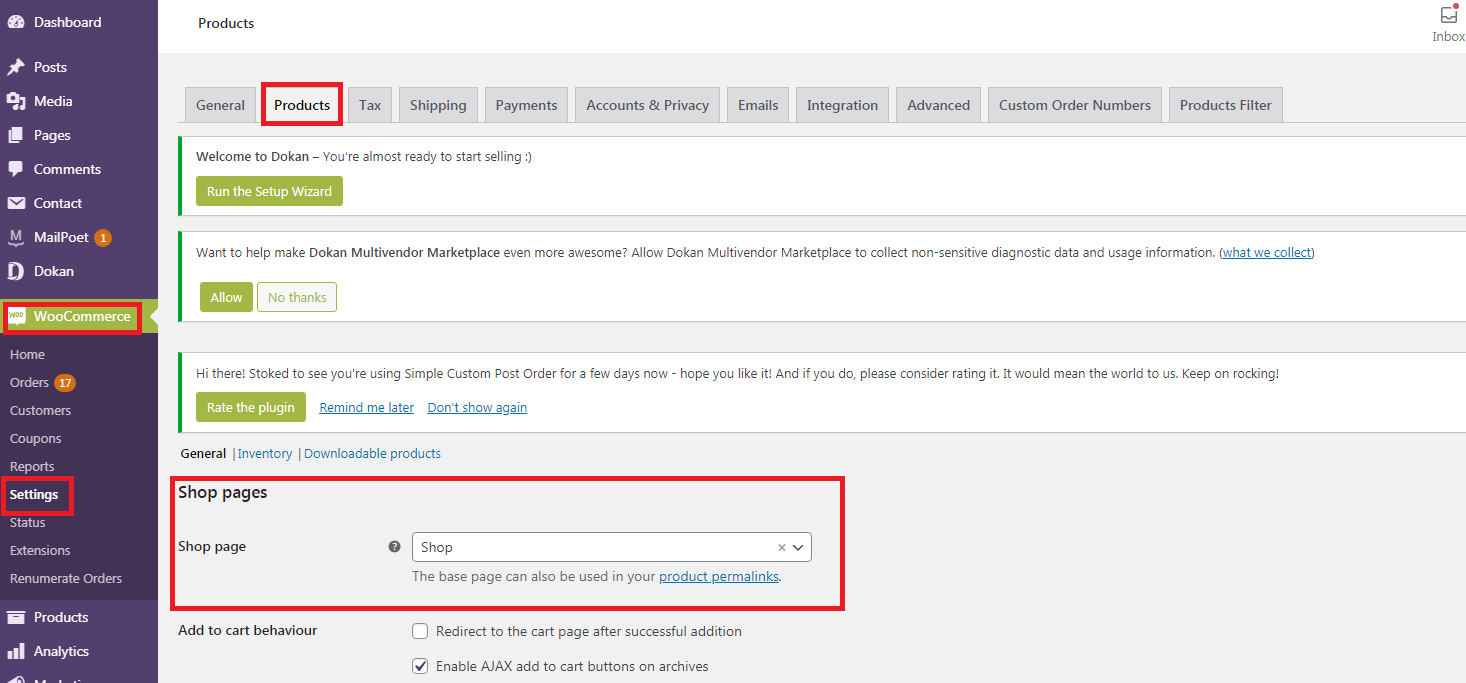The height and width of the screenshot is (683, 1466).
Task: Open the Accounts & Privacy tab
Action: pyautogui.click(x=648, y=105)
